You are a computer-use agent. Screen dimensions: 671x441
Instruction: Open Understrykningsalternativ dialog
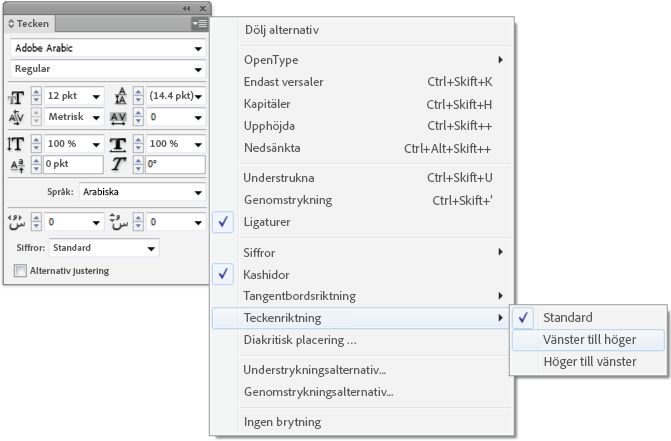coord(362,370)
